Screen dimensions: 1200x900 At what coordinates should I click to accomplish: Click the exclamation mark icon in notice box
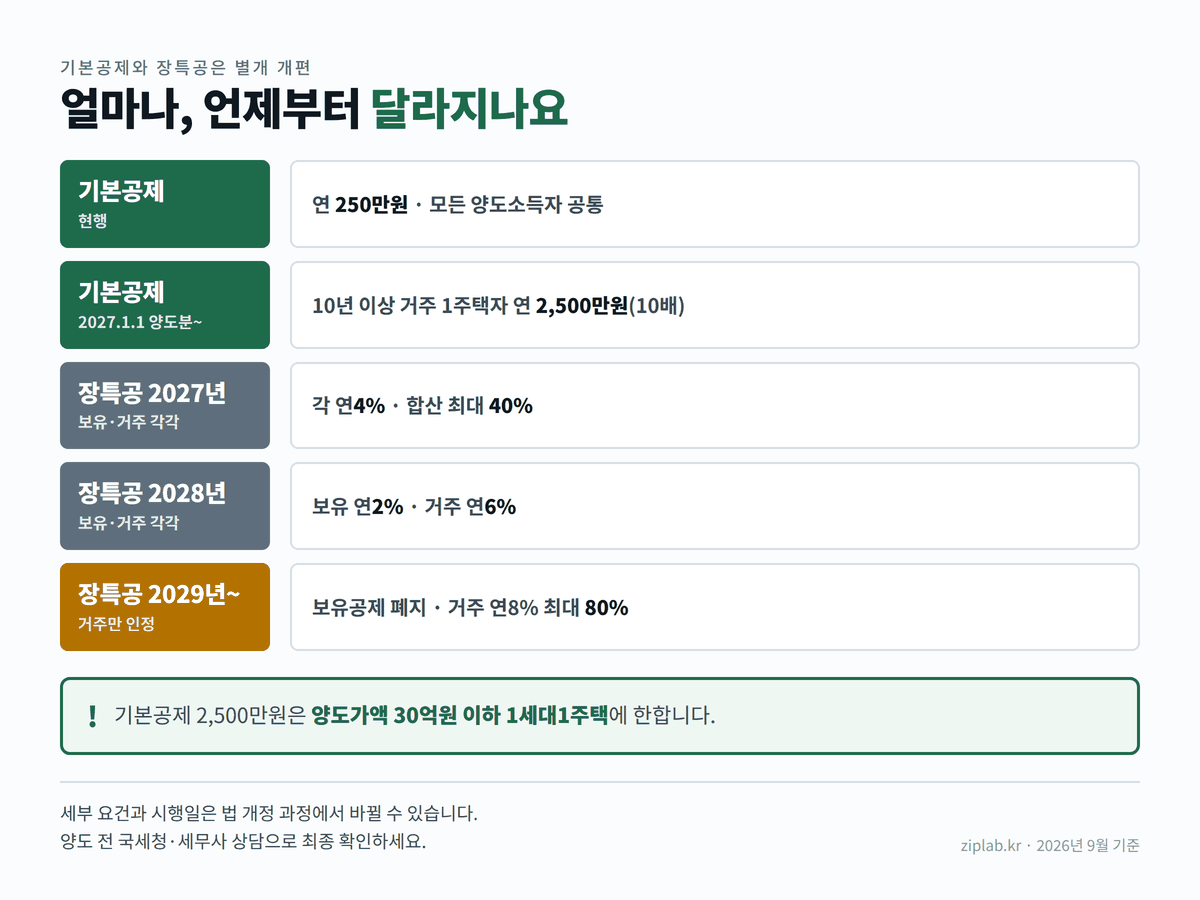click(92, 716)
